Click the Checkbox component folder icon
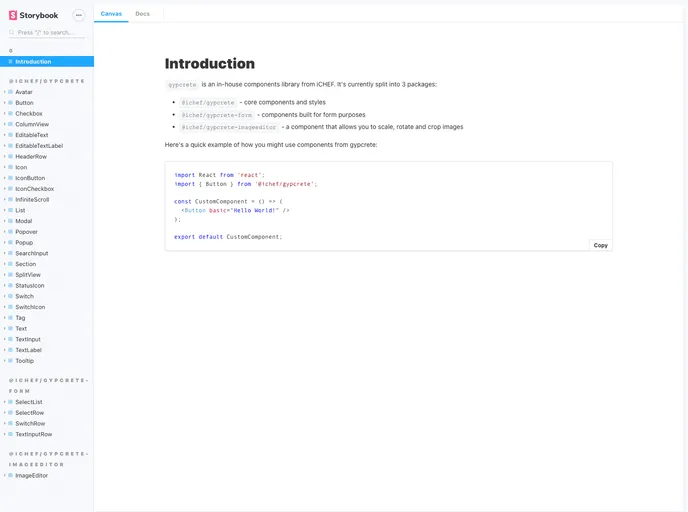 (11, 114)
